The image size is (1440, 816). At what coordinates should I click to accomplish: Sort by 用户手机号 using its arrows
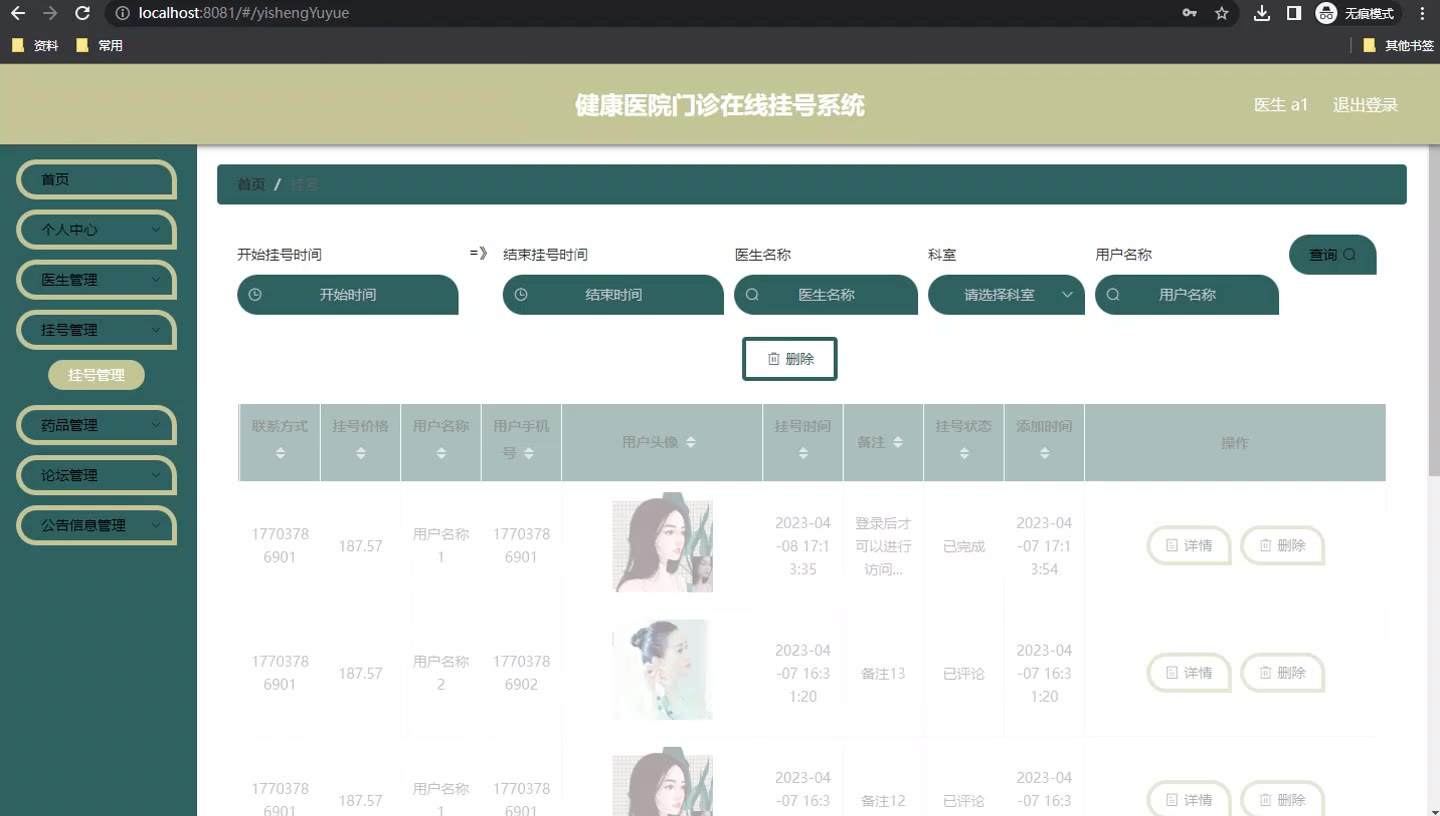pos(529,453)
